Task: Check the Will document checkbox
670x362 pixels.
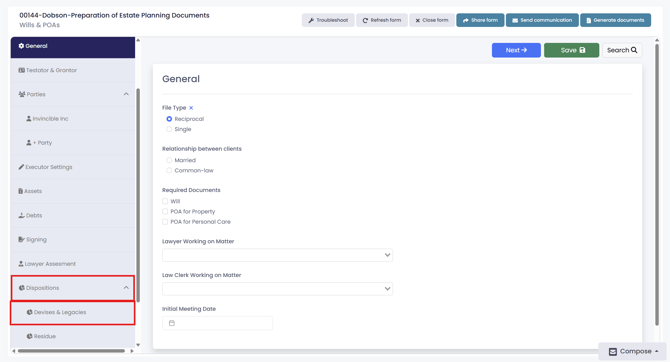Action: pyautogui.click(x=165, y=201)
